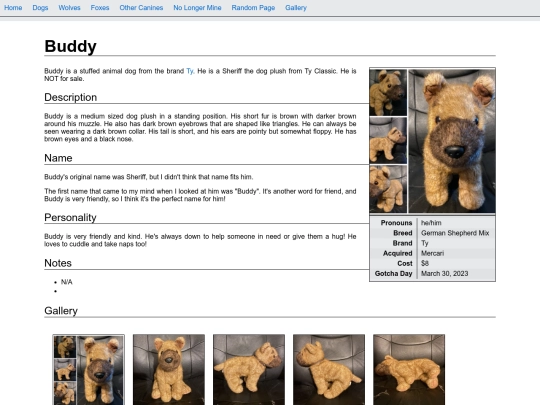This screenshot has height=405, width=540.
Task: Open the middle small infobox side-view photo
Action: click(x=388, y=141)
